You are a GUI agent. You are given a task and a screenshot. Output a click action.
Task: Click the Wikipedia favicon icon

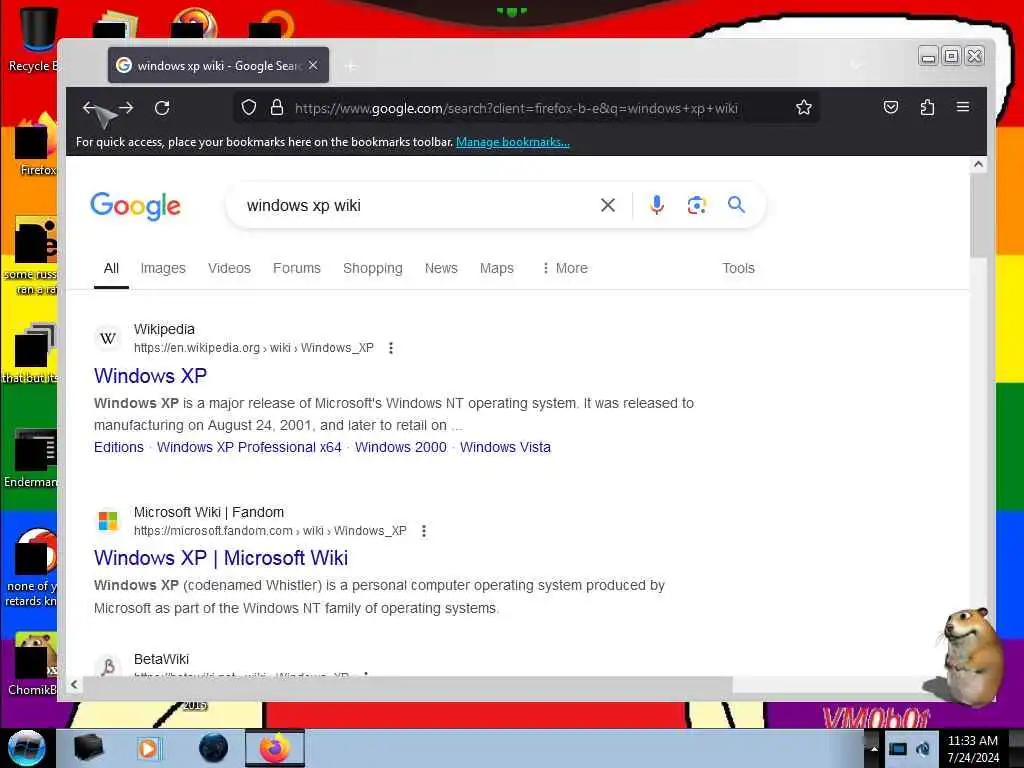click(x=108, y=338)
